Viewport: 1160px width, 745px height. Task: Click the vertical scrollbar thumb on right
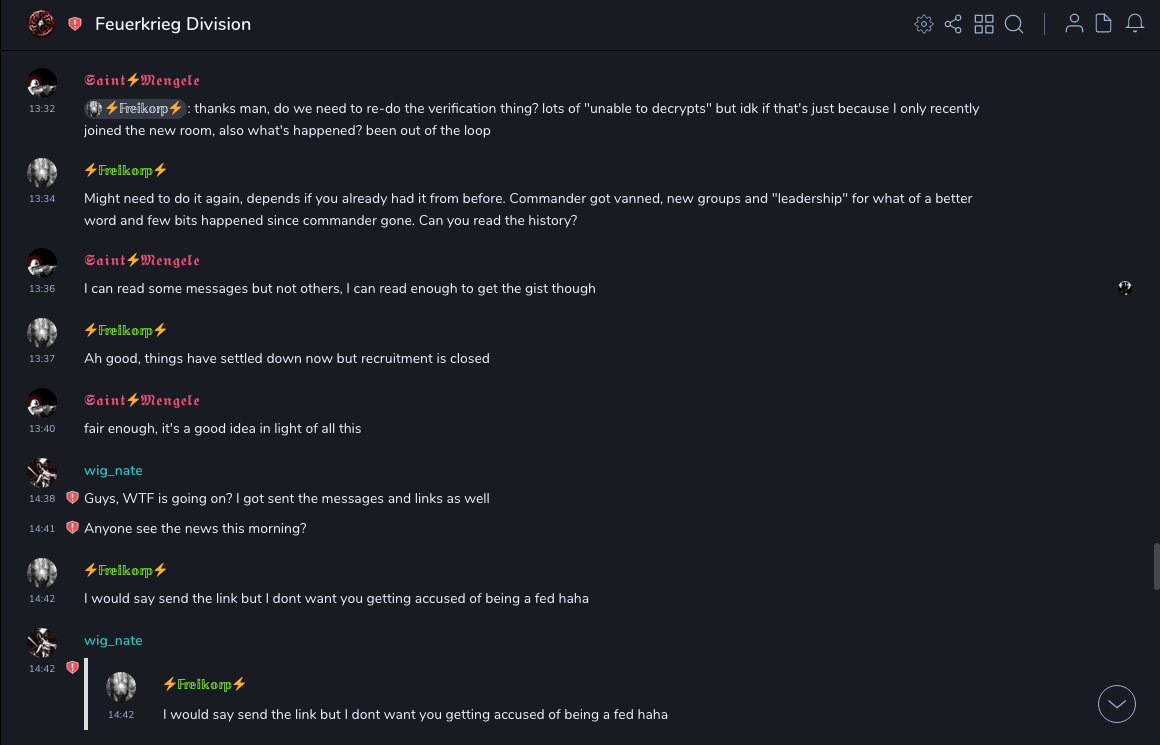coord(1156,567)
